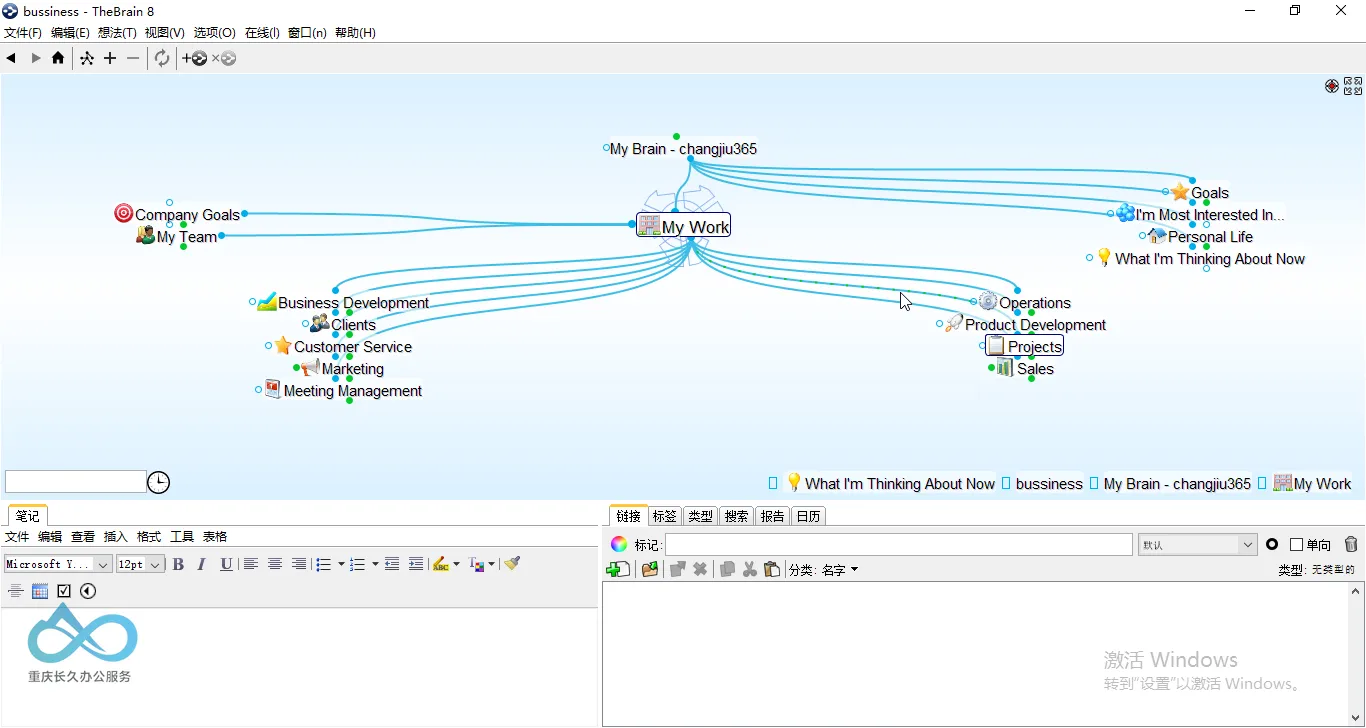This screenshot has height=728, width=1366.
Task: Open the link color wheel picker
Action: point(619,544)
